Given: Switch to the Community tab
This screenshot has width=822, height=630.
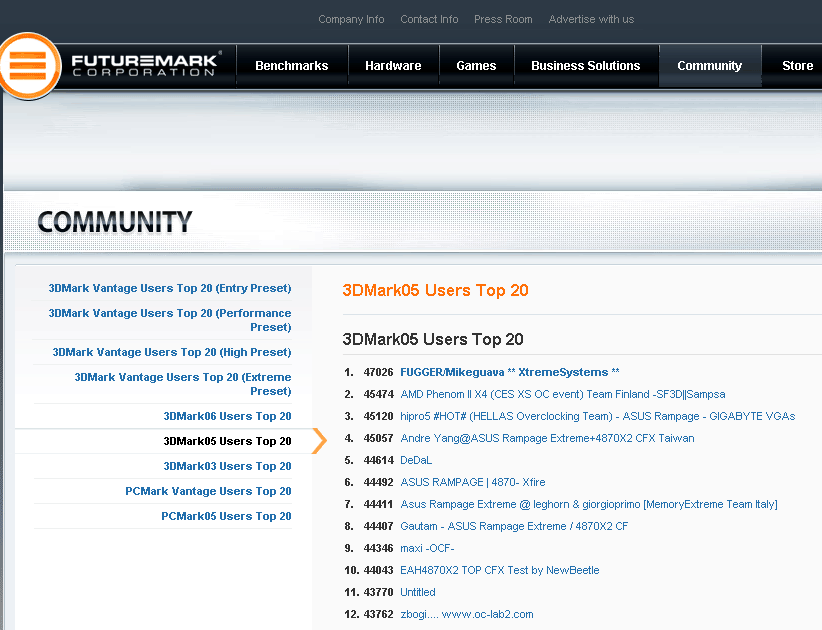Looking at the screenshot, I should [709, 66].
